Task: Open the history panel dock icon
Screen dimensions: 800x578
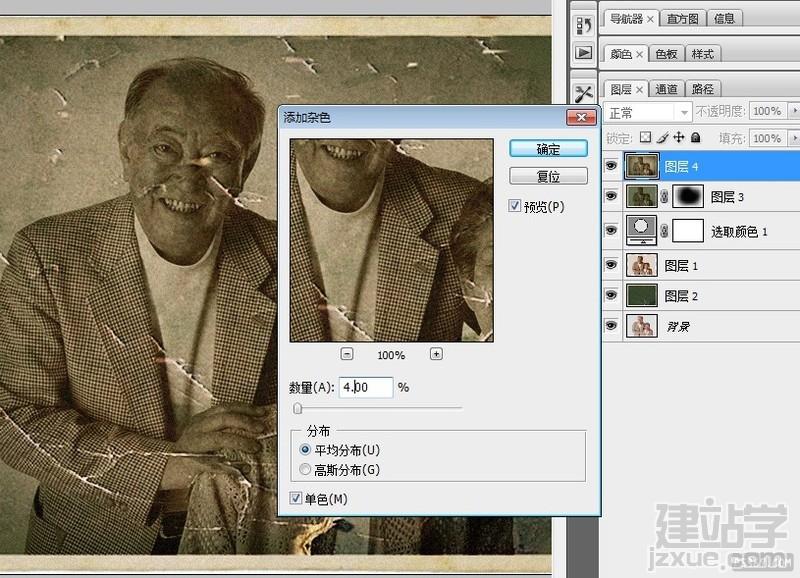Action: (583, 26)
